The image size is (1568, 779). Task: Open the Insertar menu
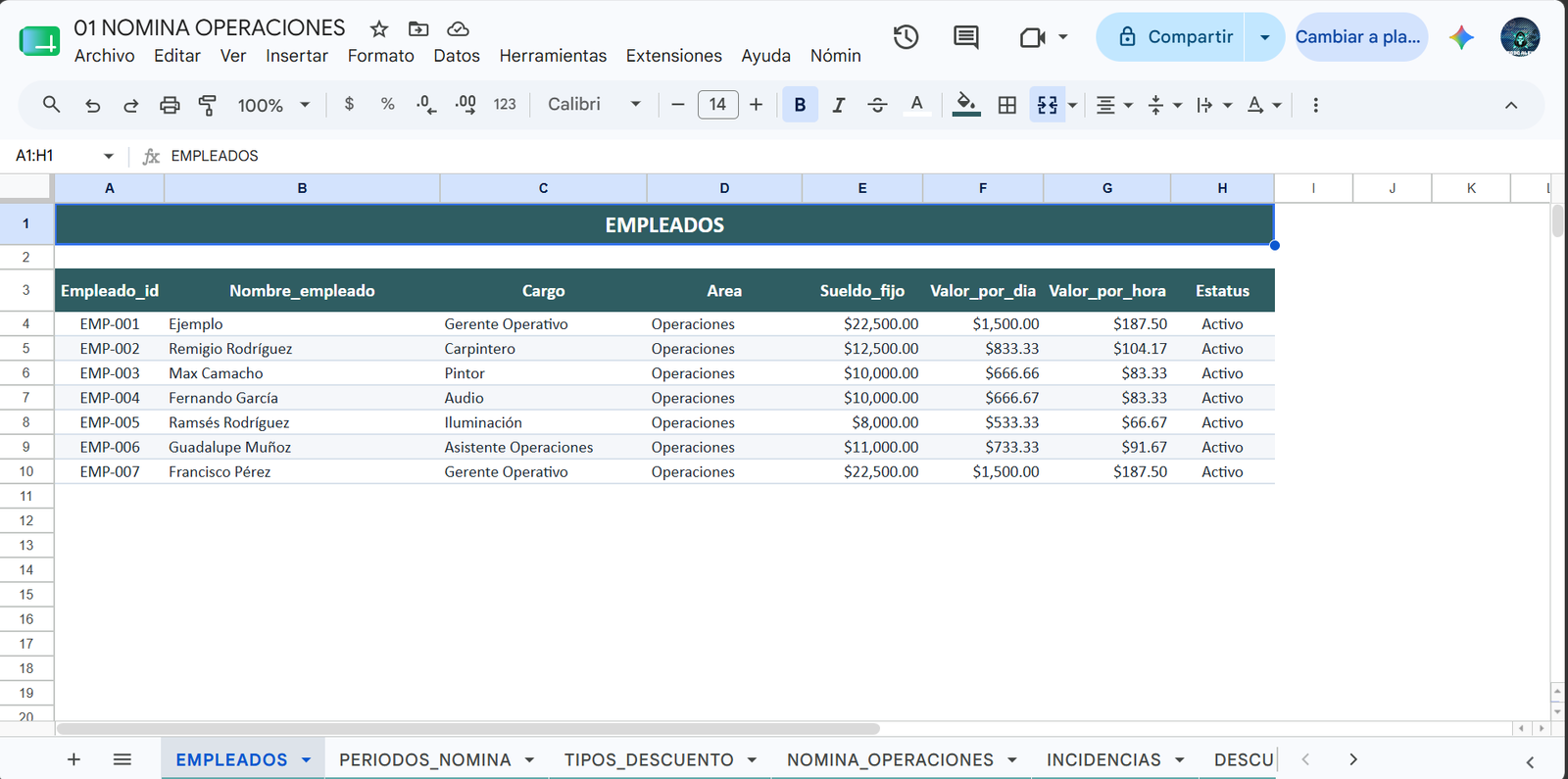(x=296, y=56)
